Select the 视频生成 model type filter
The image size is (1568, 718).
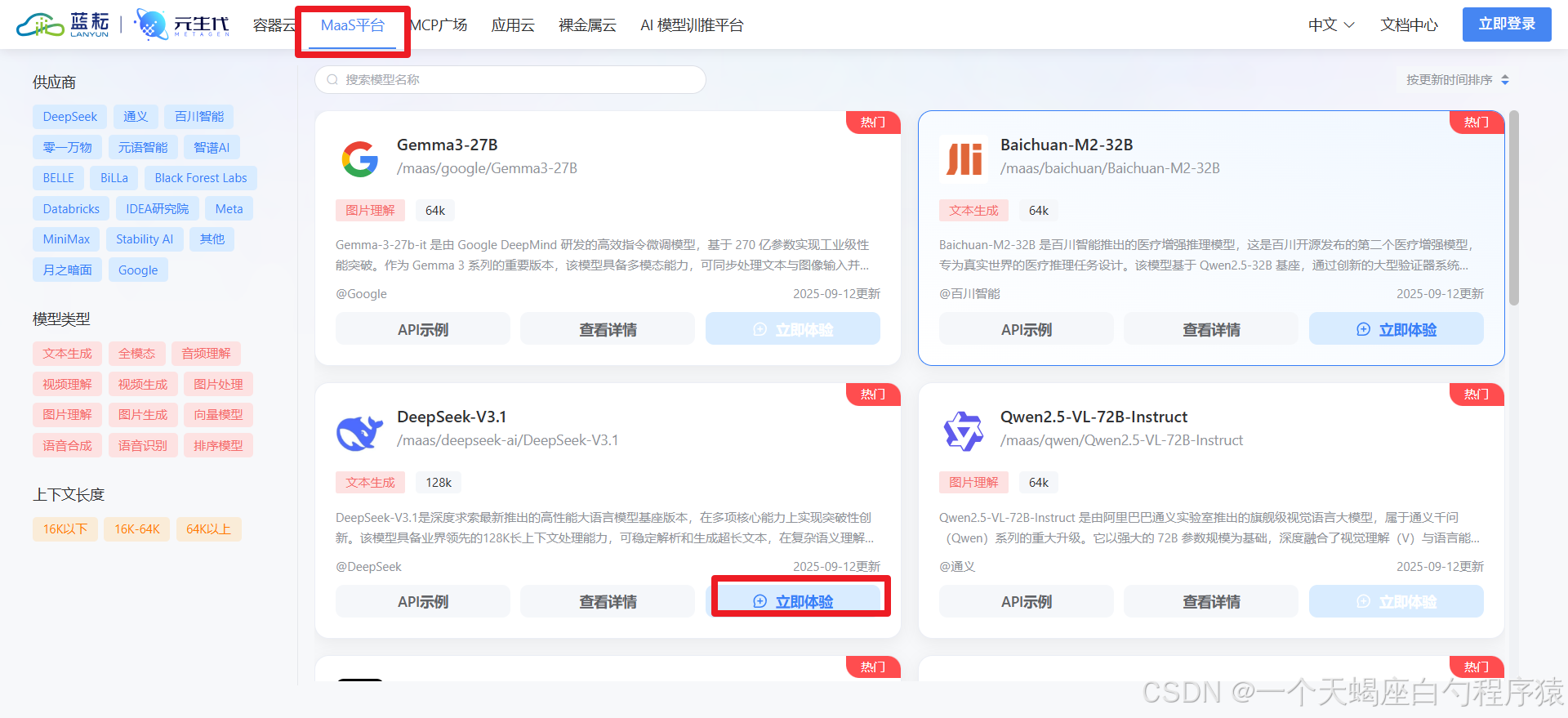pos(143,385)
